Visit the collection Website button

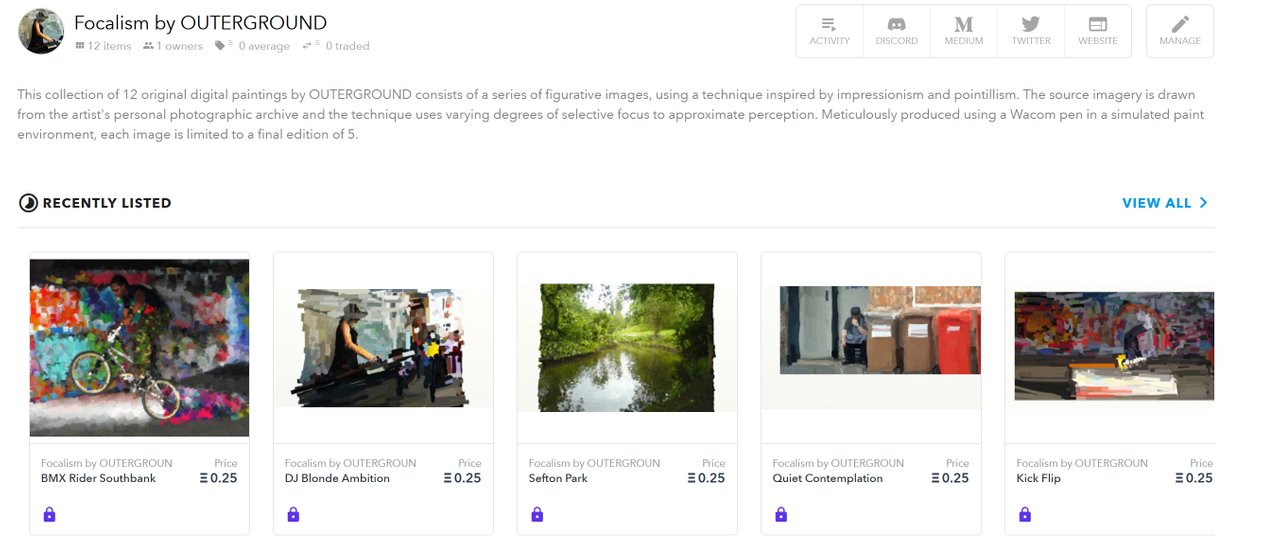(1097, 31)
